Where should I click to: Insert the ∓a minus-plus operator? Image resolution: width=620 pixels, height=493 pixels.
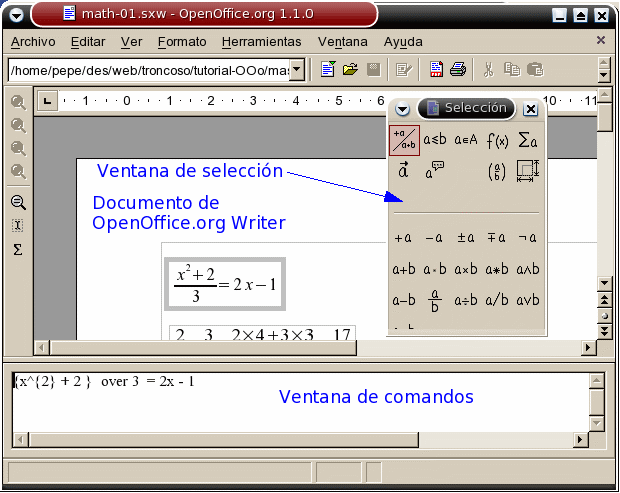tap(496, 238)
